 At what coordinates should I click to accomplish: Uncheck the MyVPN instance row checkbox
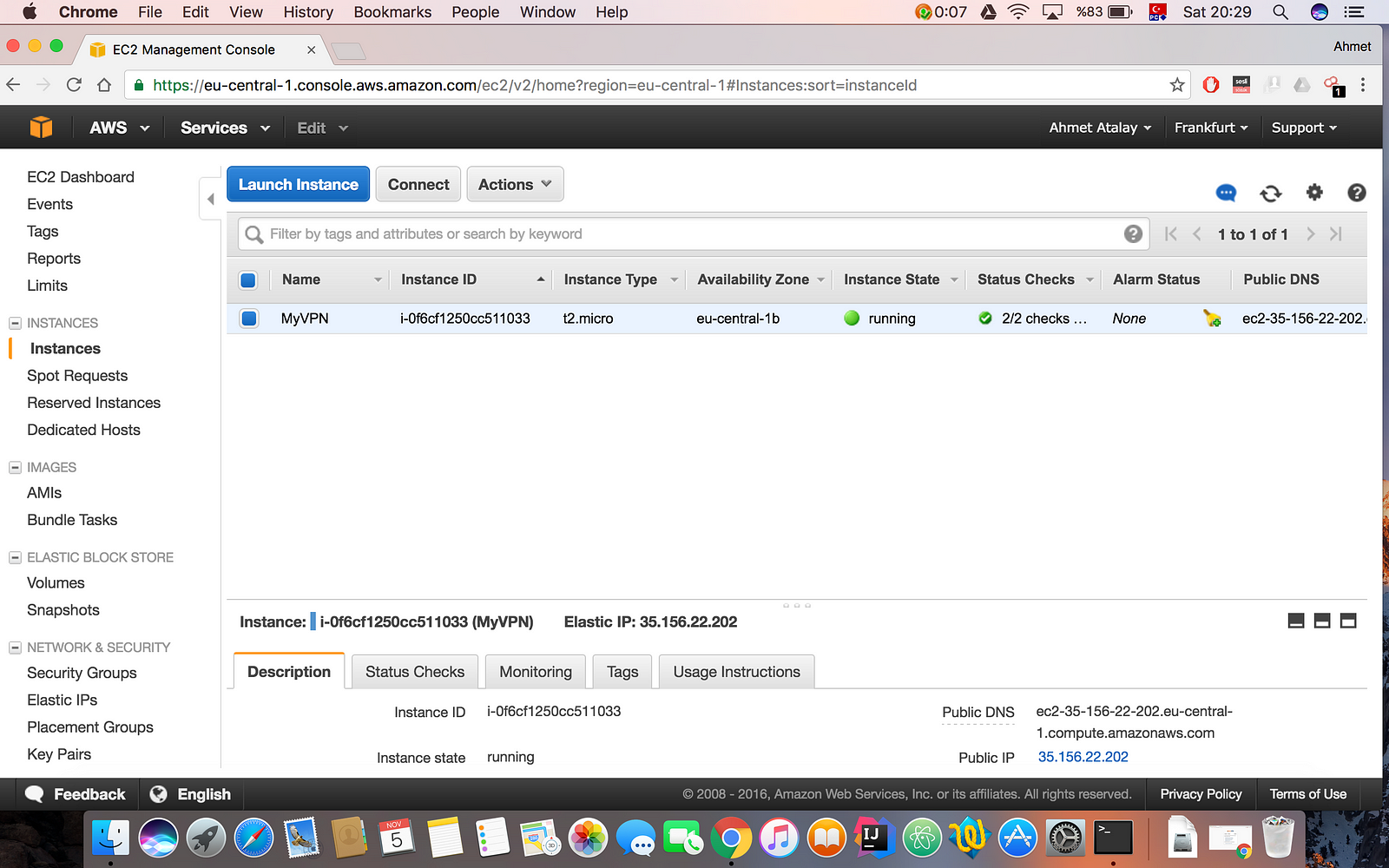[x=249, y=319]
